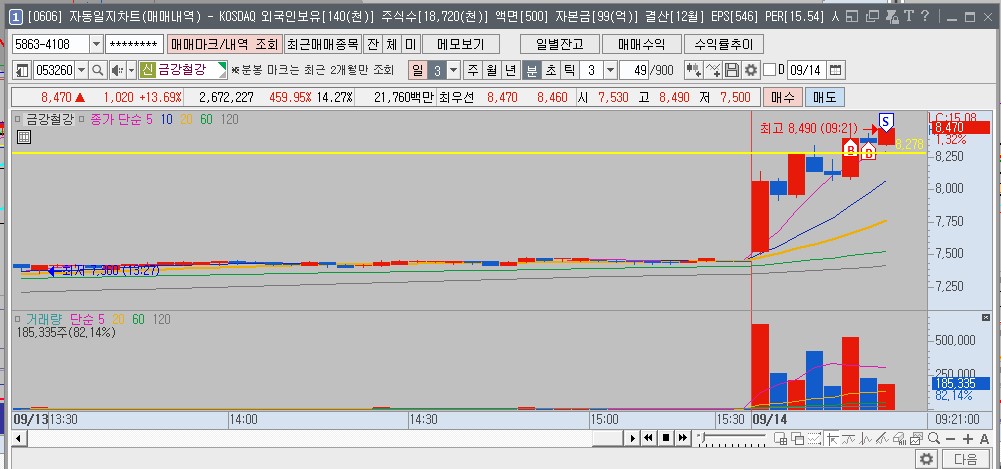Click the minus zoom-out icon
Viewport: 1001px width, 469px height.
[x=951, y=439]
